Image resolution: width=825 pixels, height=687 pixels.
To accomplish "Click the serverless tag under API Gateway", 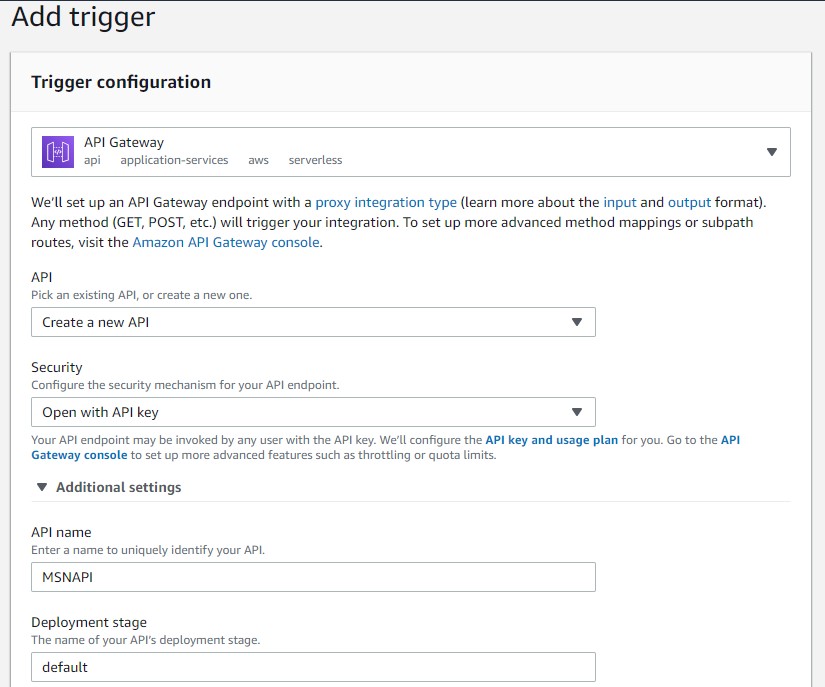I will 315,160.
